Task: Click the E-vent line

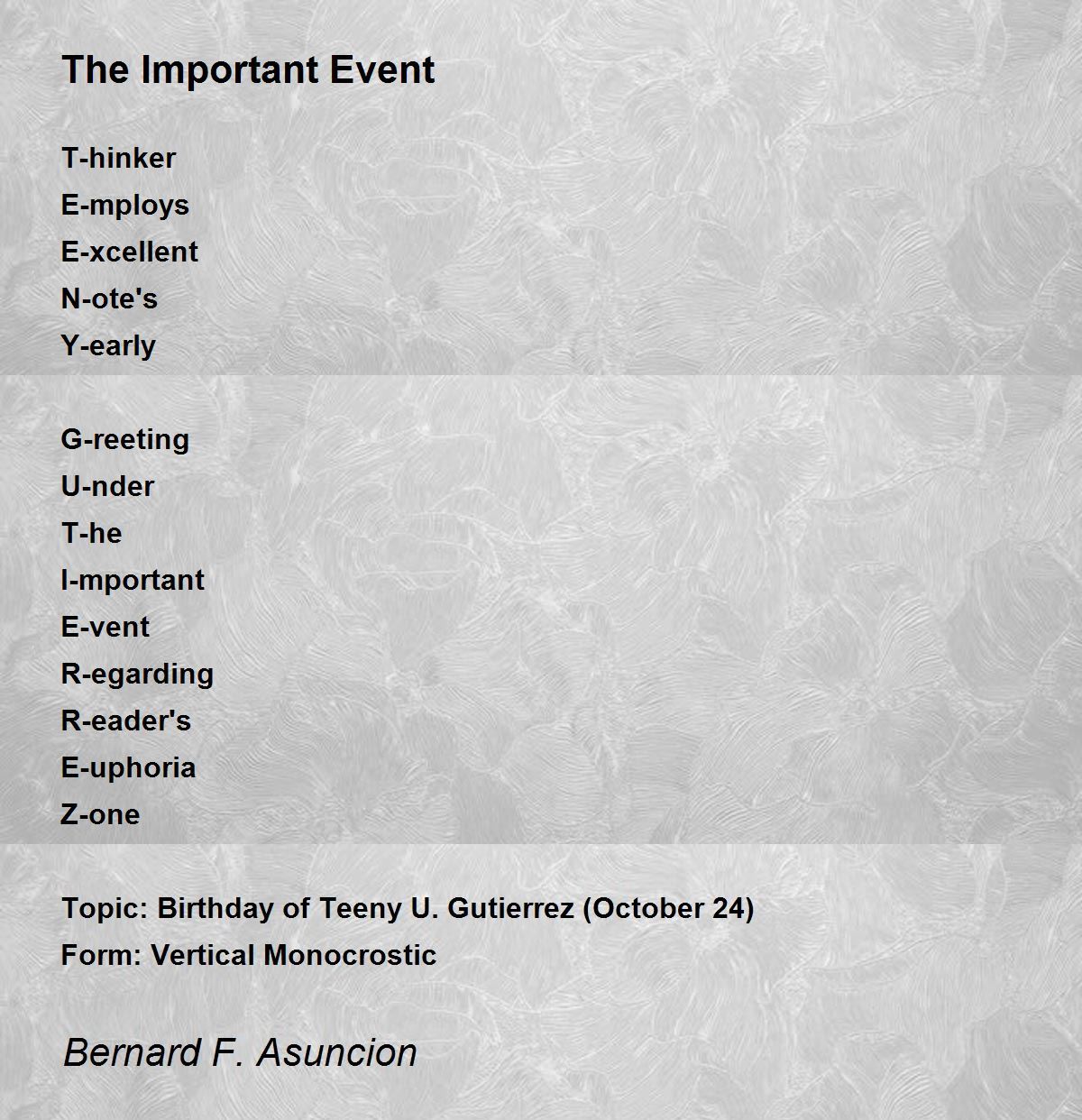Action: (105, 627)
